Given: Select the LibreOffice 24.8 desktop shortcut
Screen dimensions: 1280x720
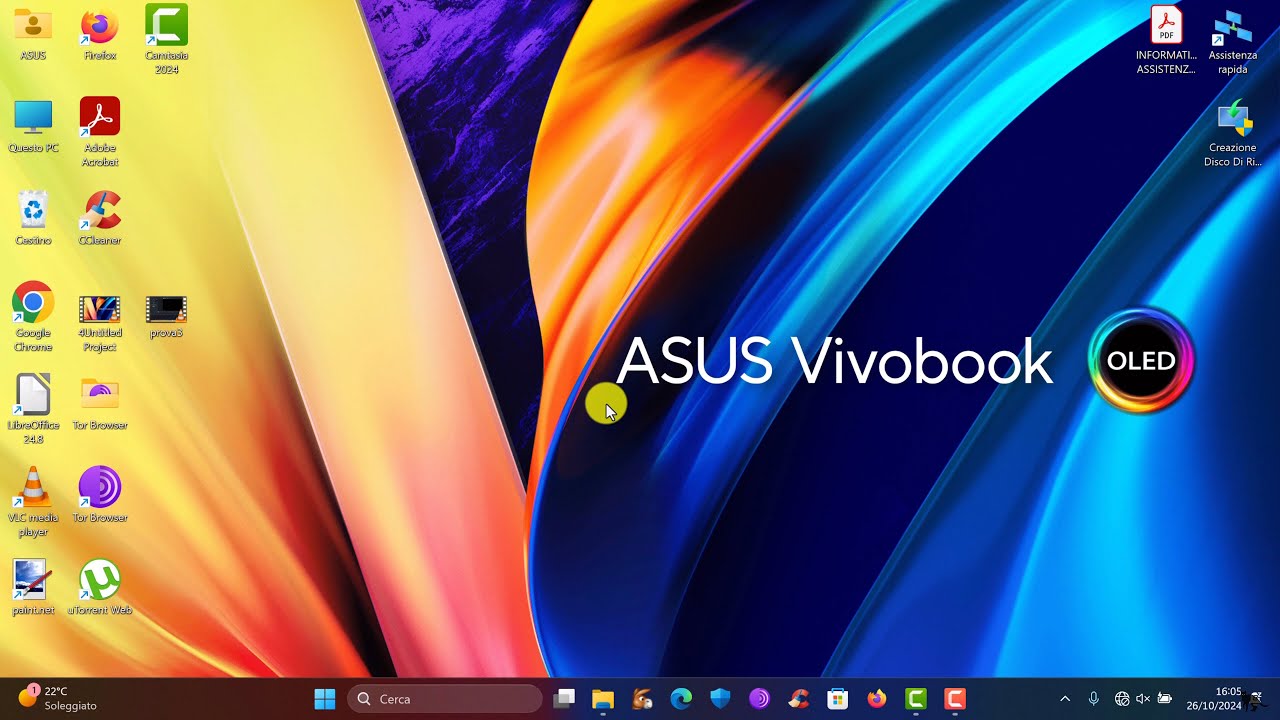Looking at the screenshot, I should (33, 409).
